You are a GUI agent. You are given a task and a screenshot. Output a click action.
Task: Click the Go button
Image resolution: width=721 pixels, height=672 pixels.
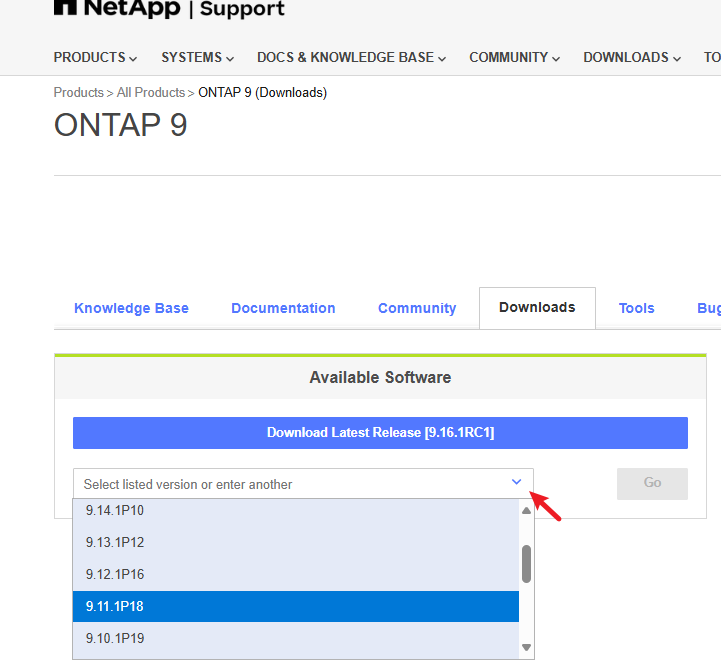[652, 483]
